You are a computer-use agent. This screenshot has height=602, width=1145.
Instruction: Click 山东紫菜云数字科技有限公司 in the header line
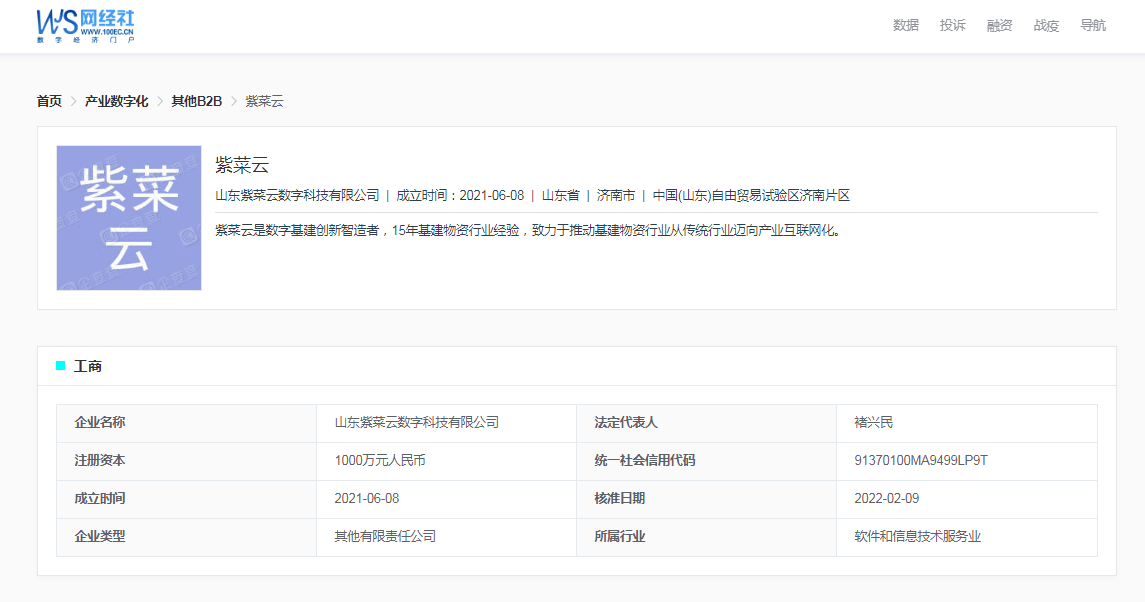[x=297, y=195]
